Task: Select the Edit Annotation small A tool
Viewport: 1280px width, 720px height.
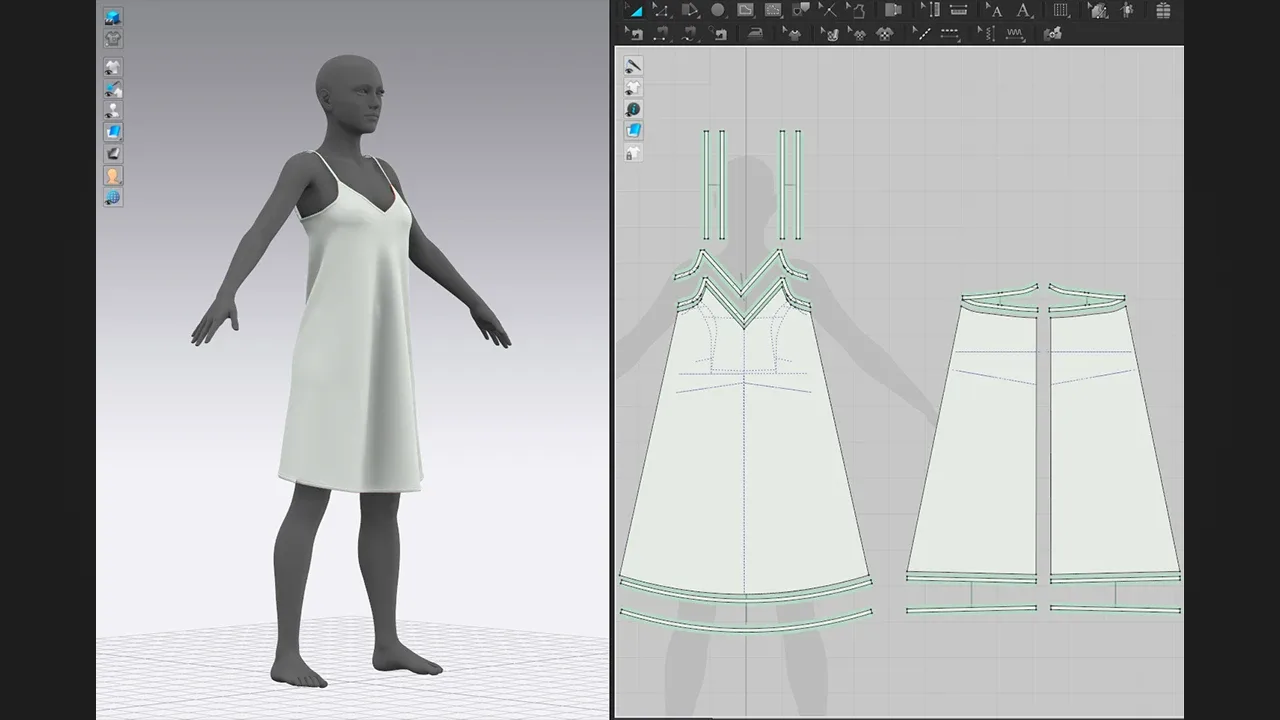Action: (x=994, y=10)
